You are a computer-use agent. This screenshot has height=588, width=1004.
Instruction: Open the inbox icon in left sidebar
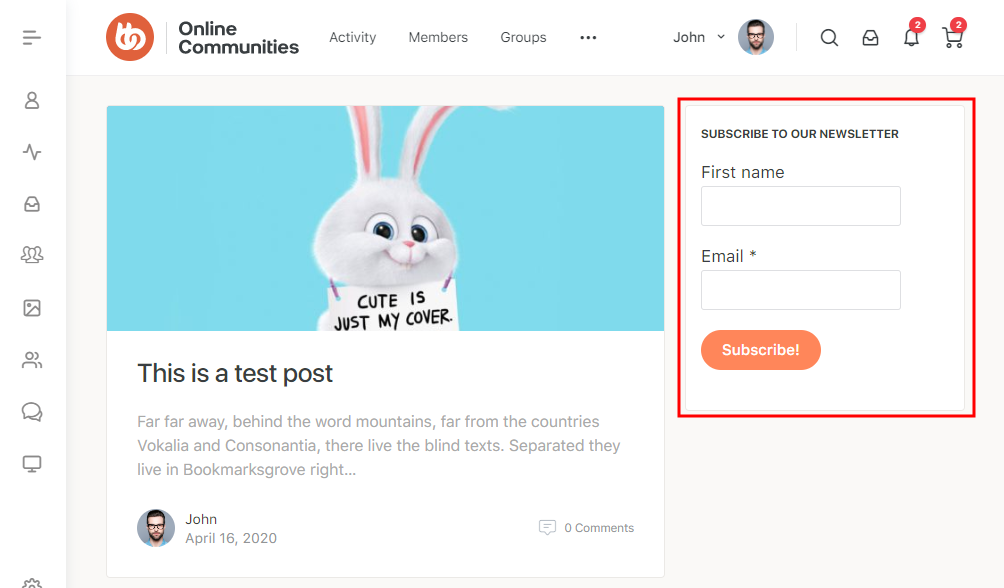coord(32,204)
